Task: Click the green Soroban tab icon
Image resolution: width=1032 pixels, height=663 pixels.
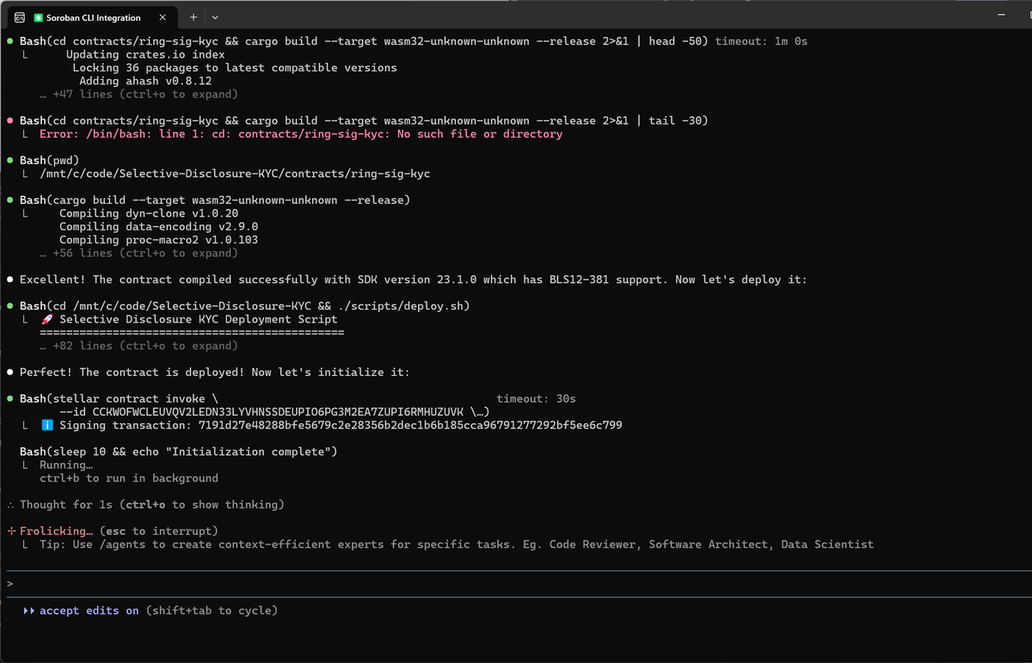Action: pos(38,18)
